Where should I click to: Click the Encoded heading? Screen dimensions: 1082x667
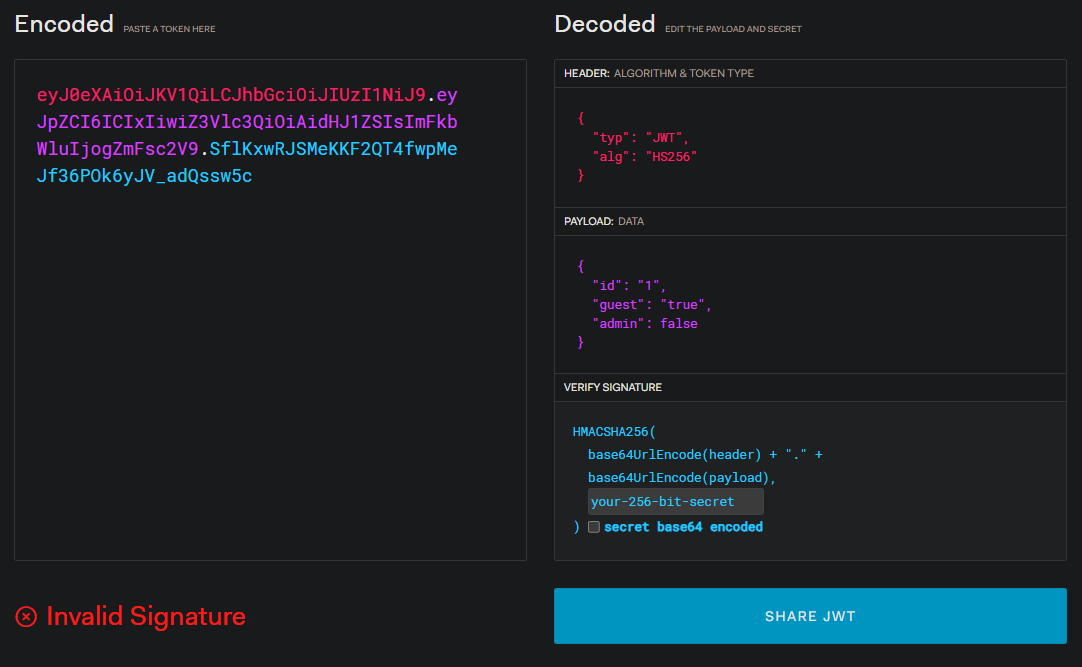(x=64, y=24)
